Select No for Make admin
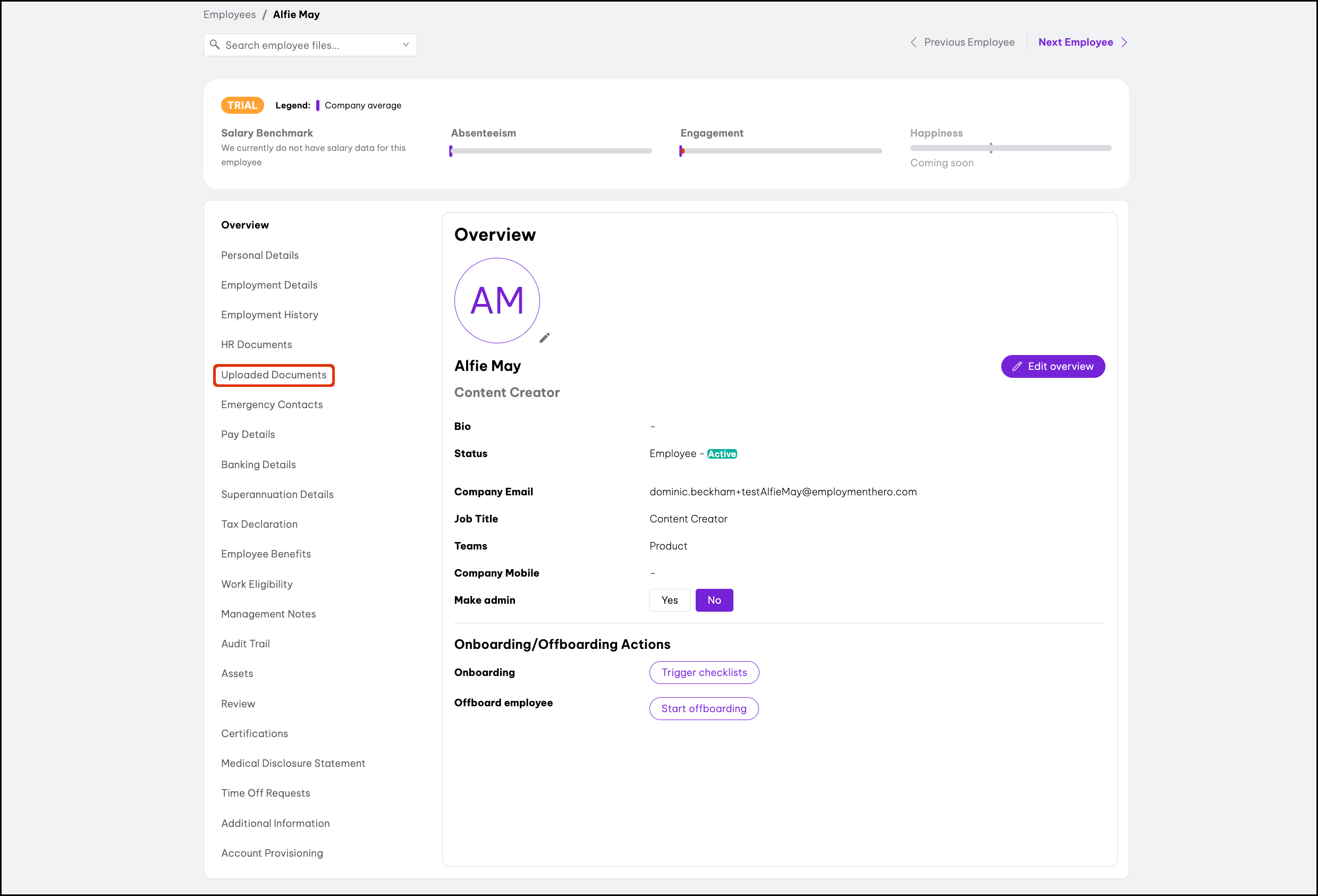The image size is (1318, 896). pyautogui.click(x=714, y=600)
